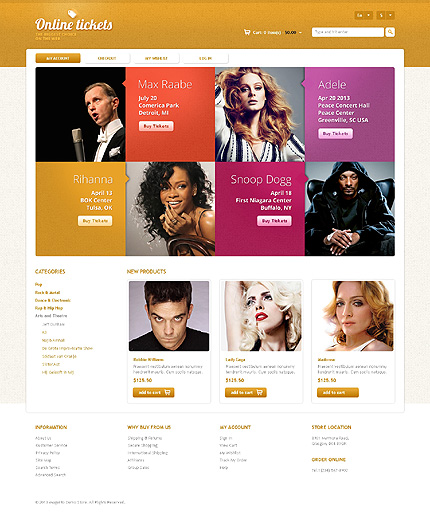Click into the search input field
430x513 pixels.
pos(348,32)
